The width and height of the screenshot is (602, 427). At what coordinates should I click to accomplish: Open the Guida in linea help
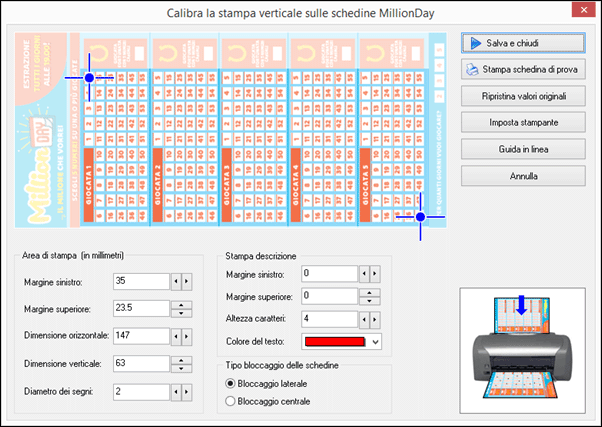tap(522, 148)
